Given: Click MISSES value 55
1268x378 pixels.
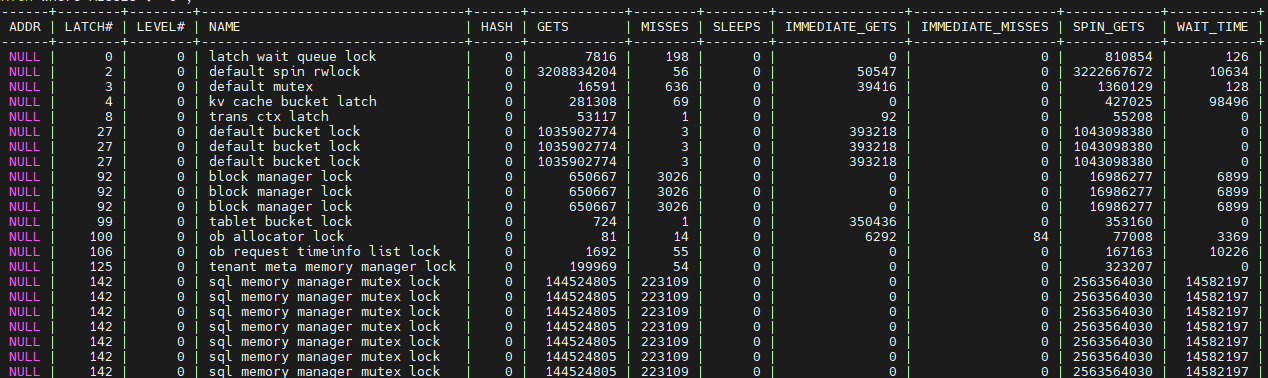Looking at the screenshot, I should click(x=681, y=251).
